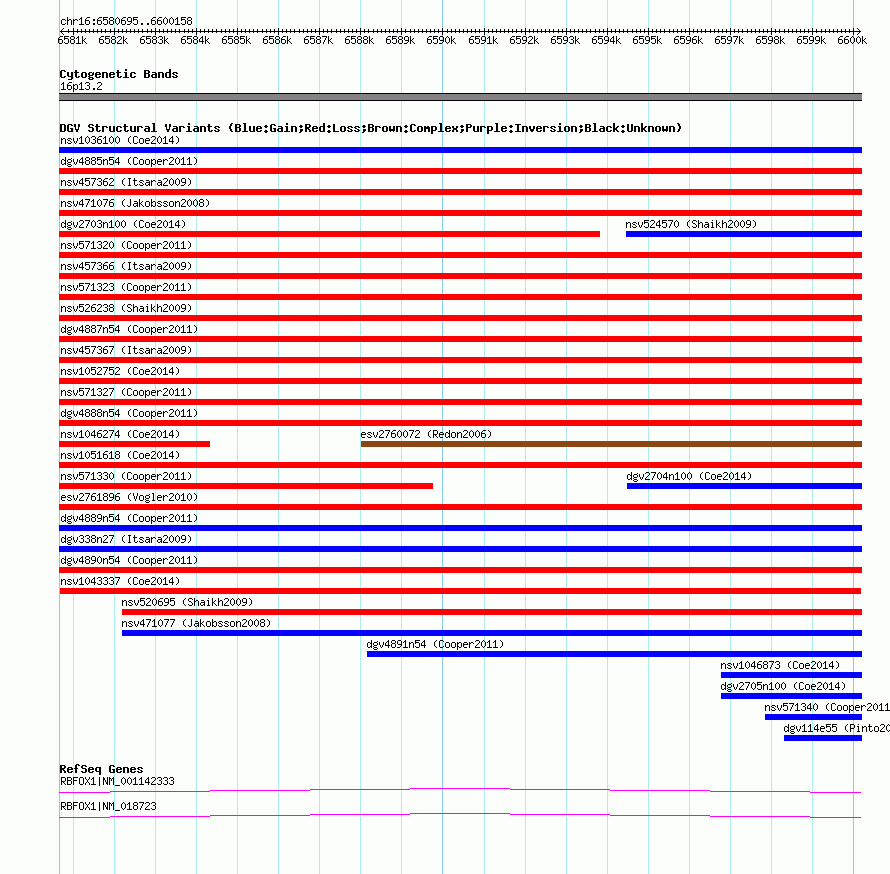
Task: Click label nsv526238 (Shaikh2009)
Action: 126,308
